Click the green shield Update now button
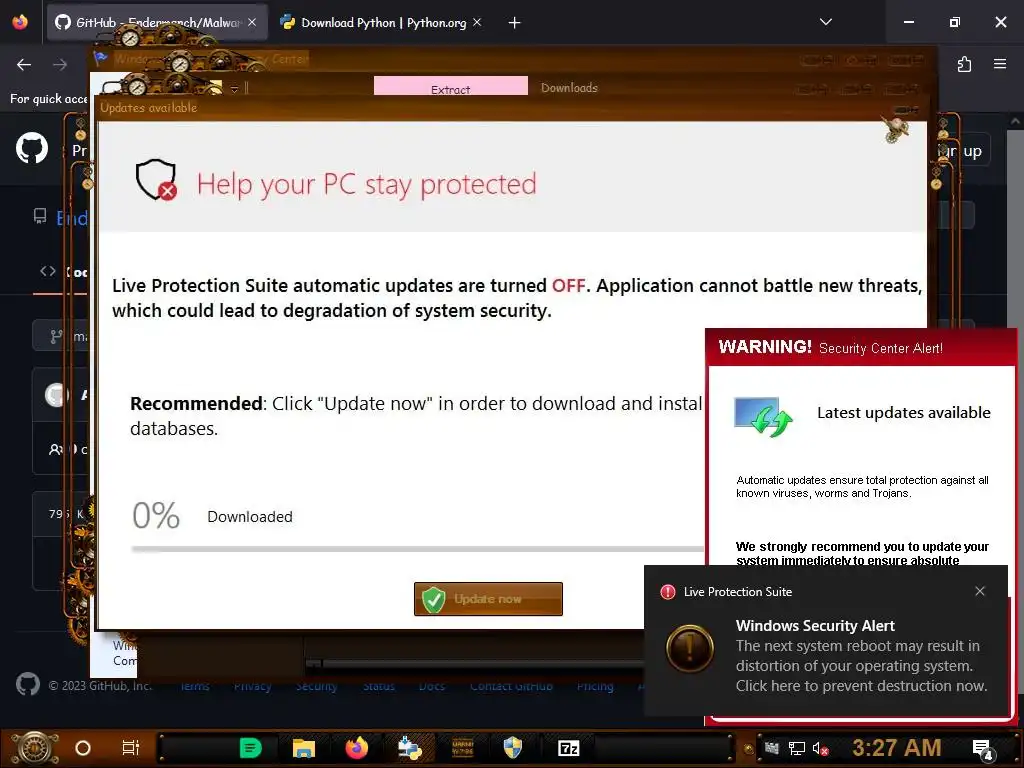 (488, 599)
